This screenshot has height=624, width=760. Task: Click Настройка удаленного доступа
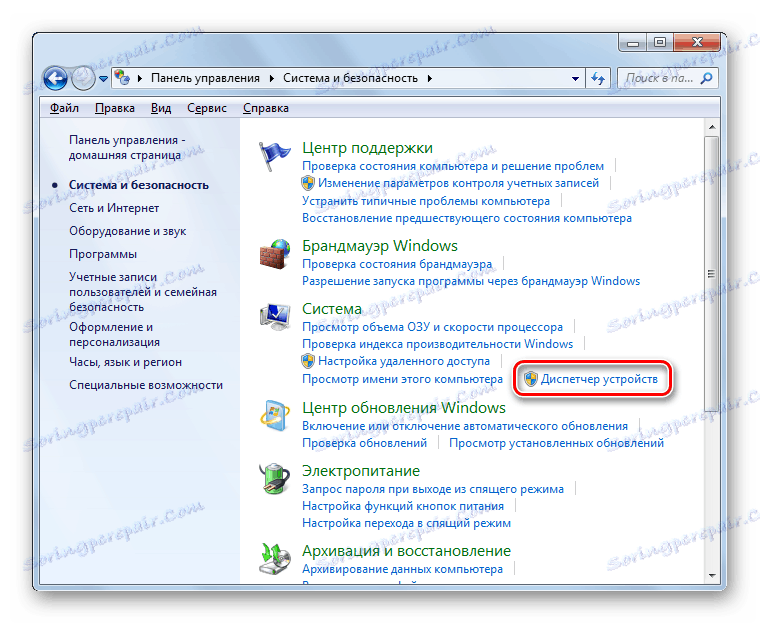tap(404, 361)
